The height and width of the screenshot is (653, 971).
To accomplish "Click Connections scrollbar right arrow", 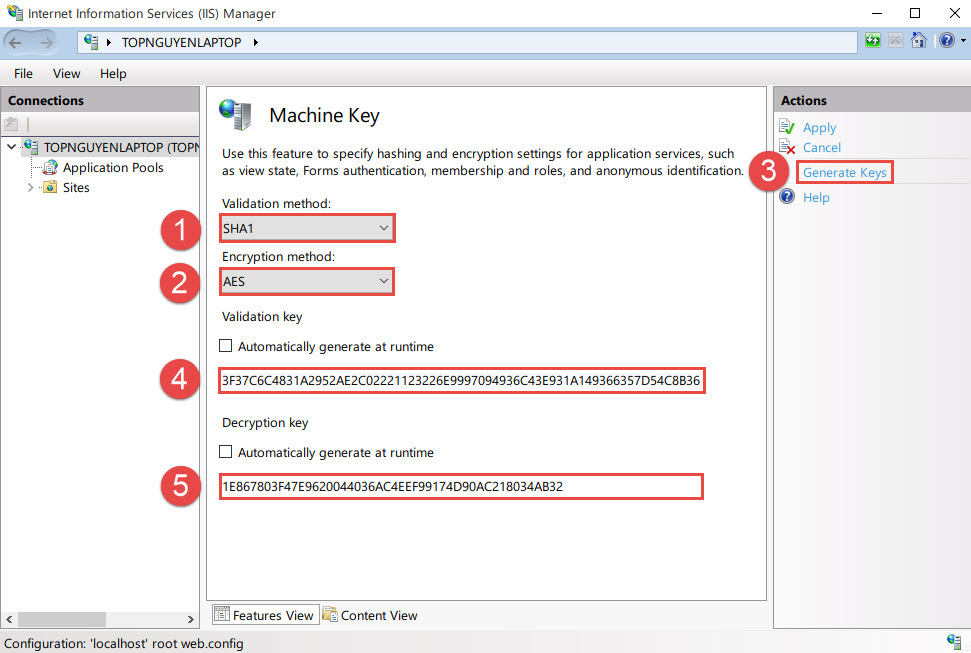I will (x=191, y=619).
